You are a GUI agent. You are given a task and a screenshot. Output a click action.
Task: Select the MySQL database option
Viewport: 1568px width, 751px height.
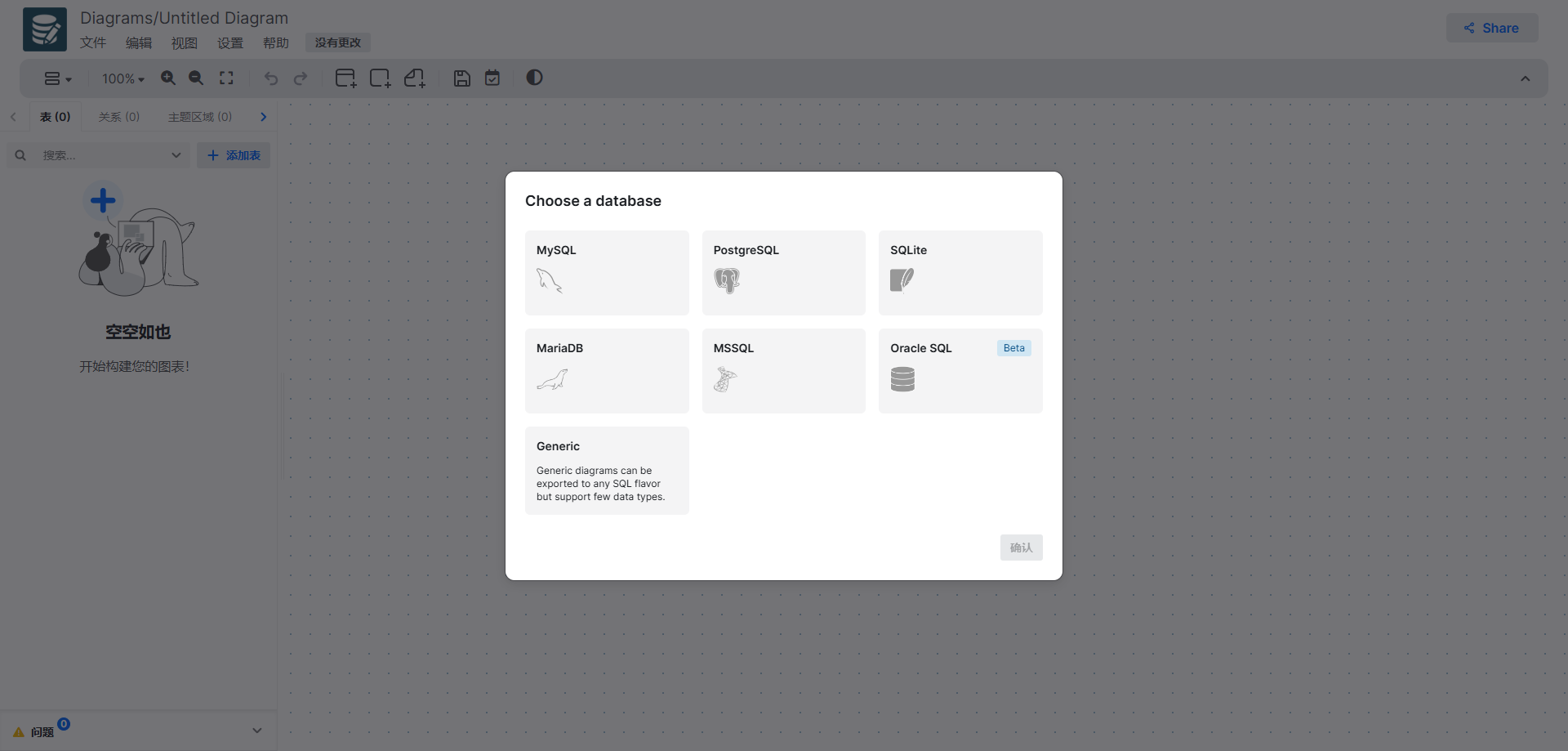point(607,273)
